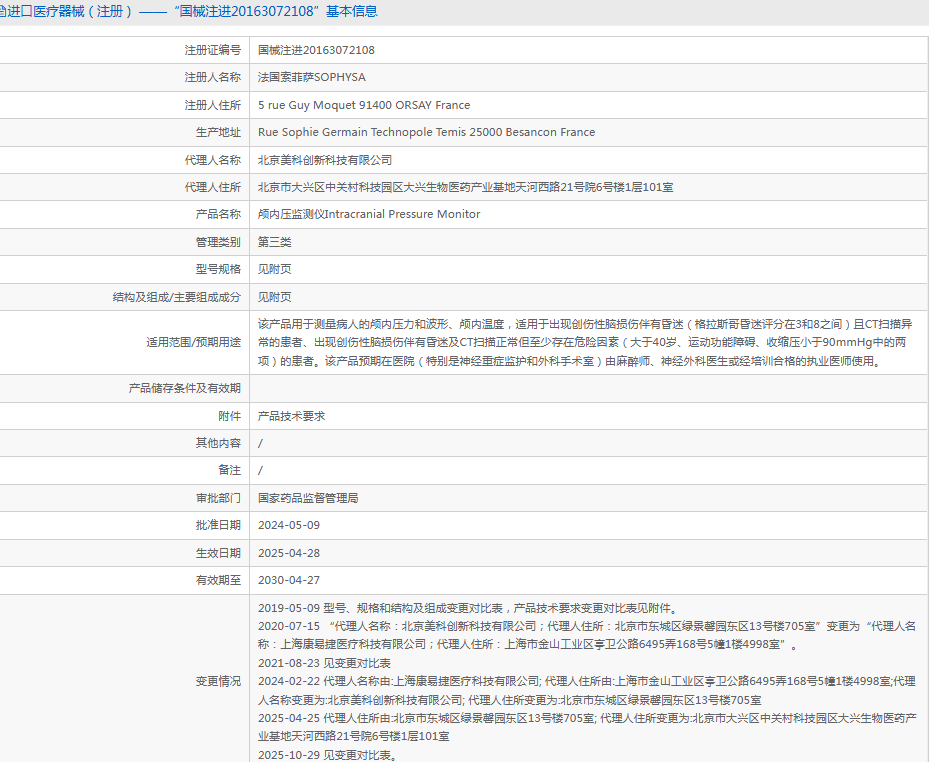Click the 管理类别 label
929x762 pixels.
[x=218, y=242]
